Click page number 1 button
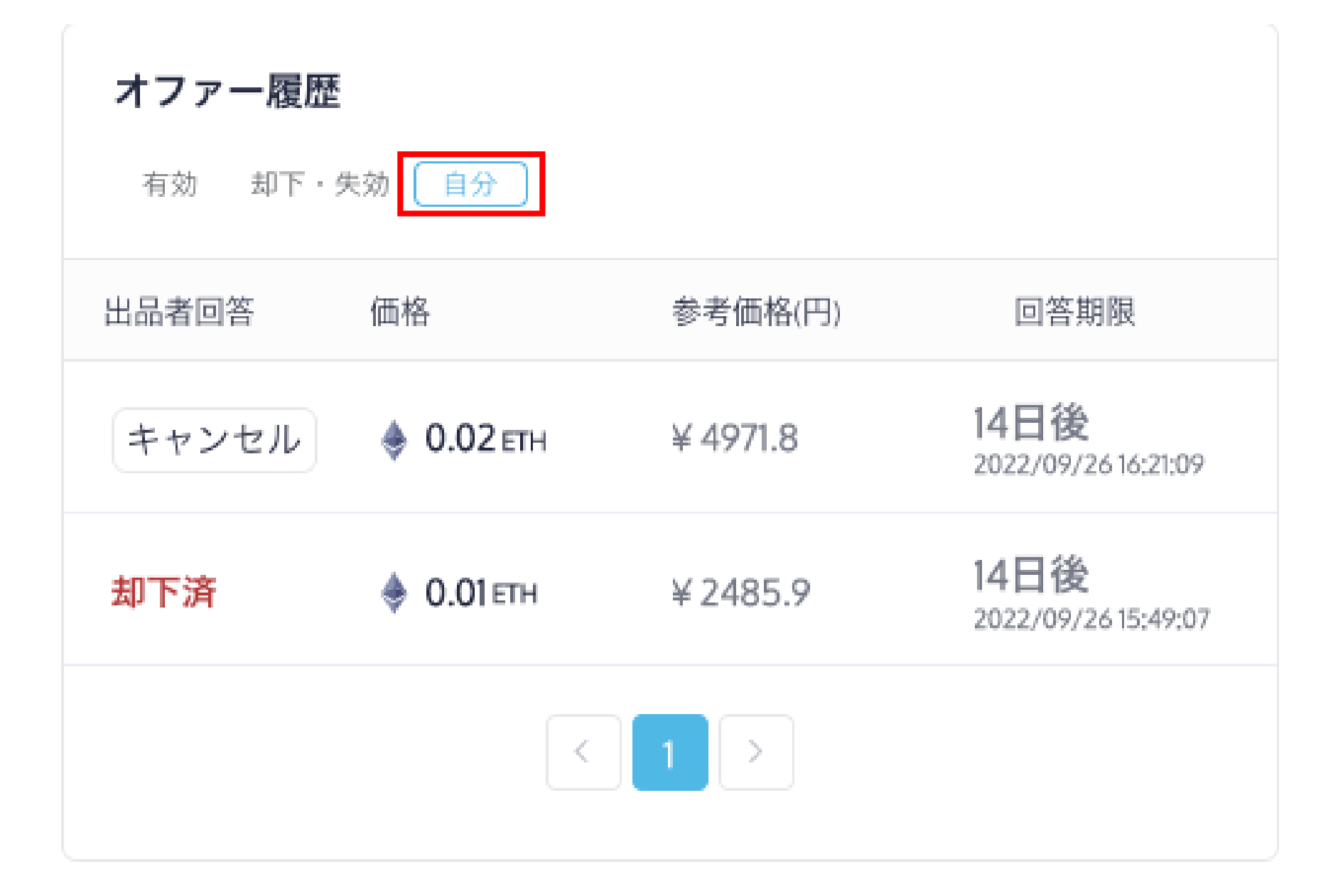Viewport: 1338px width, 896px height. (669, 752)
